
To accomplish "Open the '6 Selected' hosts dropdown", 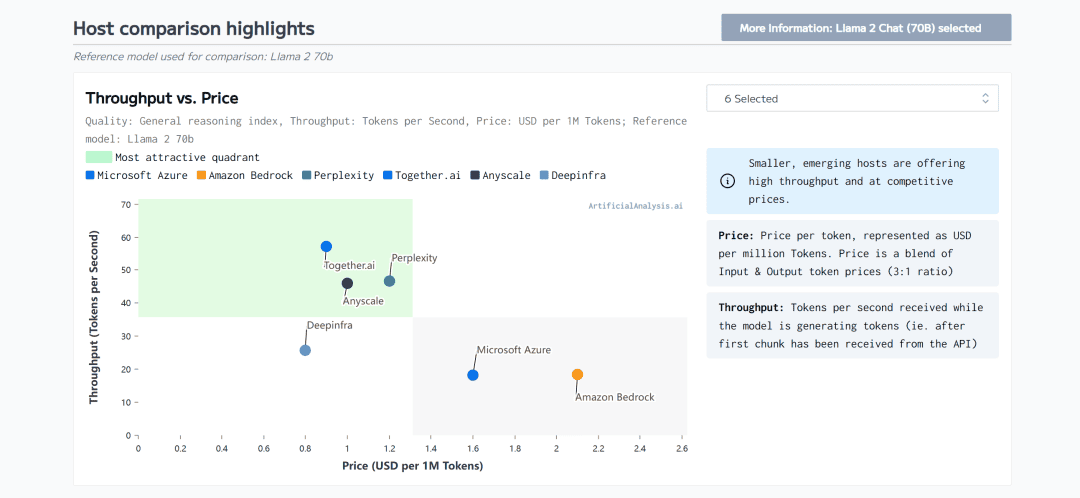I will [851, 99].
